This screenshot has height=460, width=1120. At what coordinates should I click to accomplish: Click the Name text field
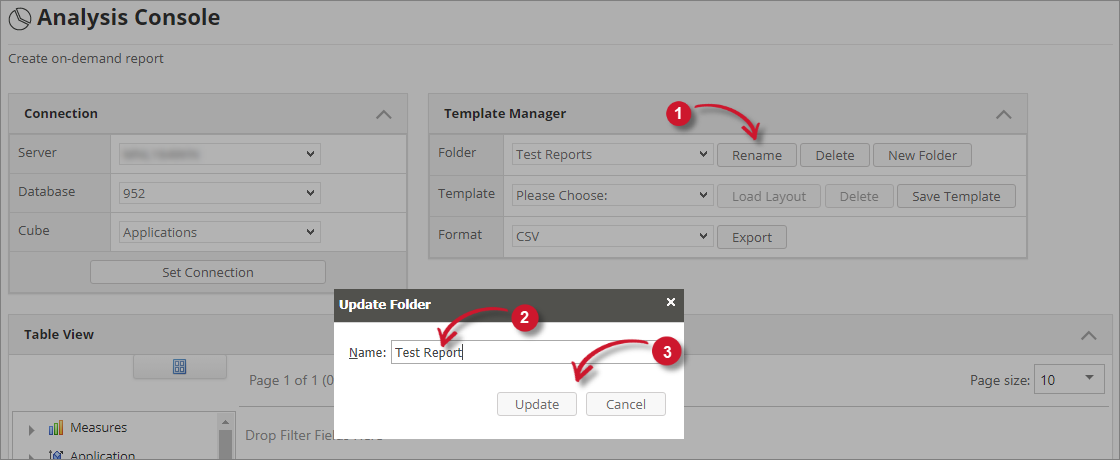[x=524, y=352]
